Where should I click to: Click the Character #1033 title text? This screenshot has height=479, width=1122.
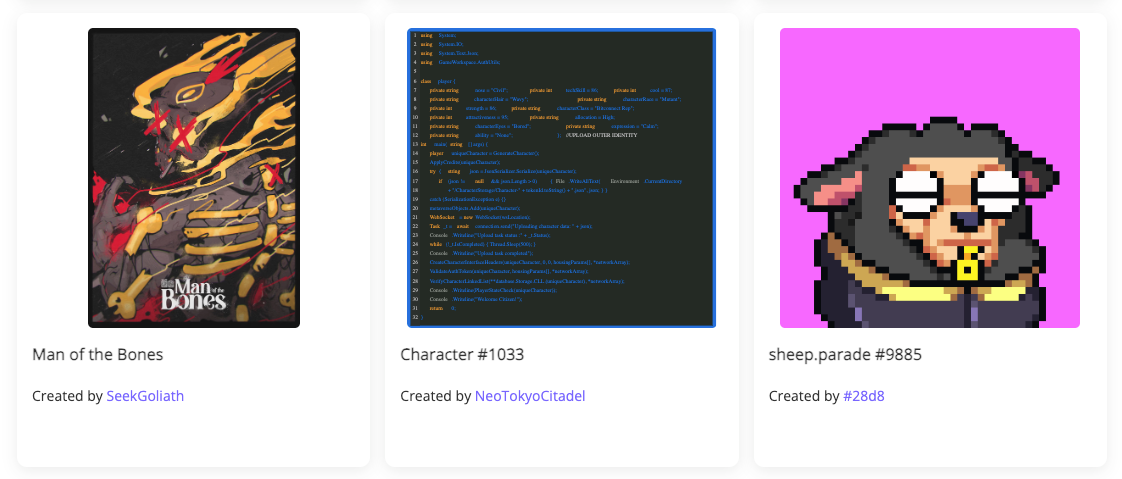pos(462,354)
